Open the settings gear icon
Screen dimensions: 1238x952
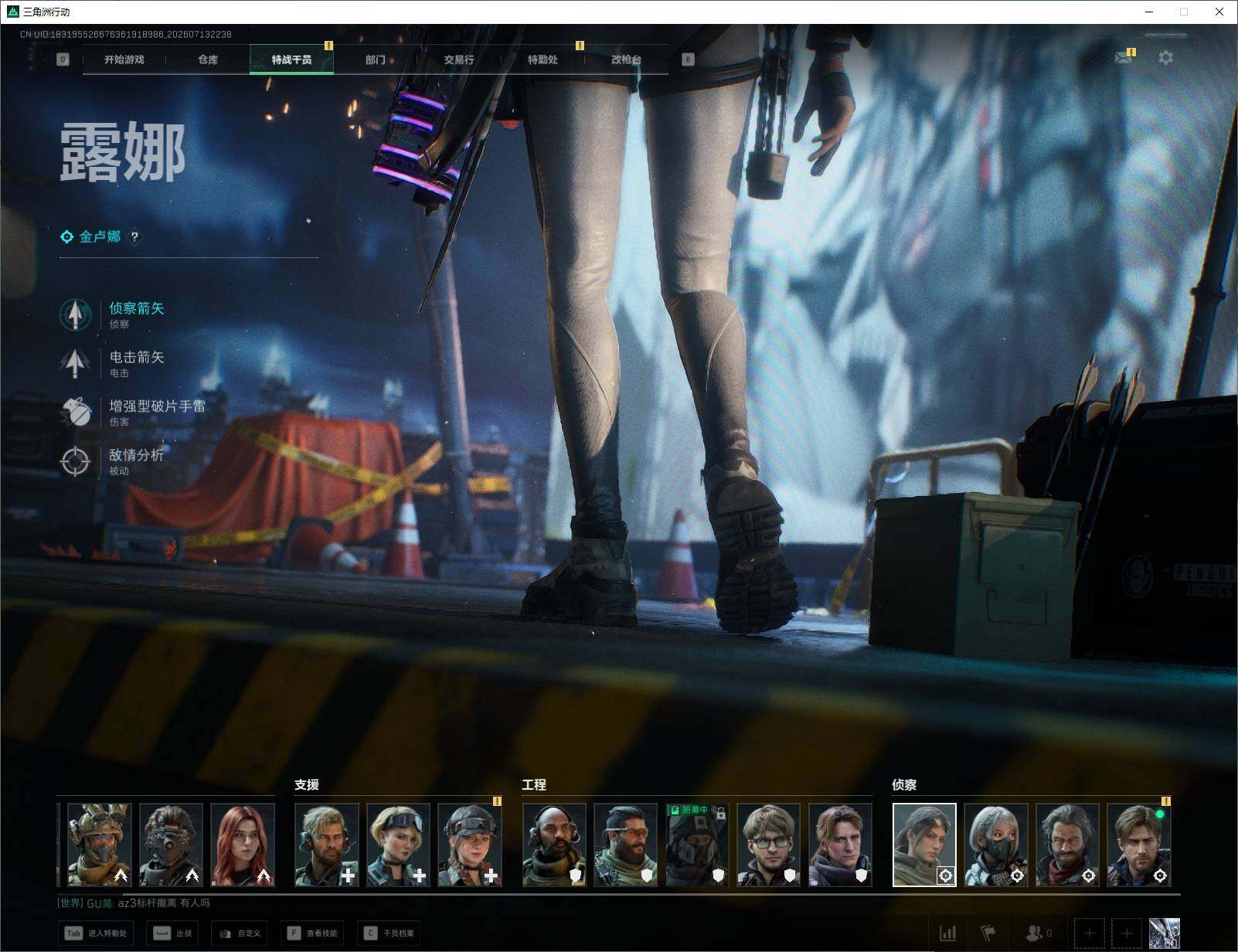1165,58
